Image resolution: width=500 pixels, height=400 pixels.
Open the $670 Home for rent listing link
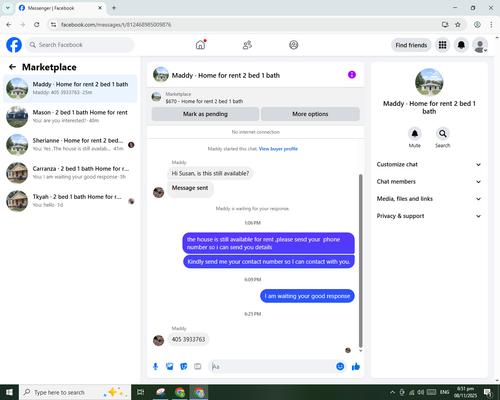coord(204,101)
